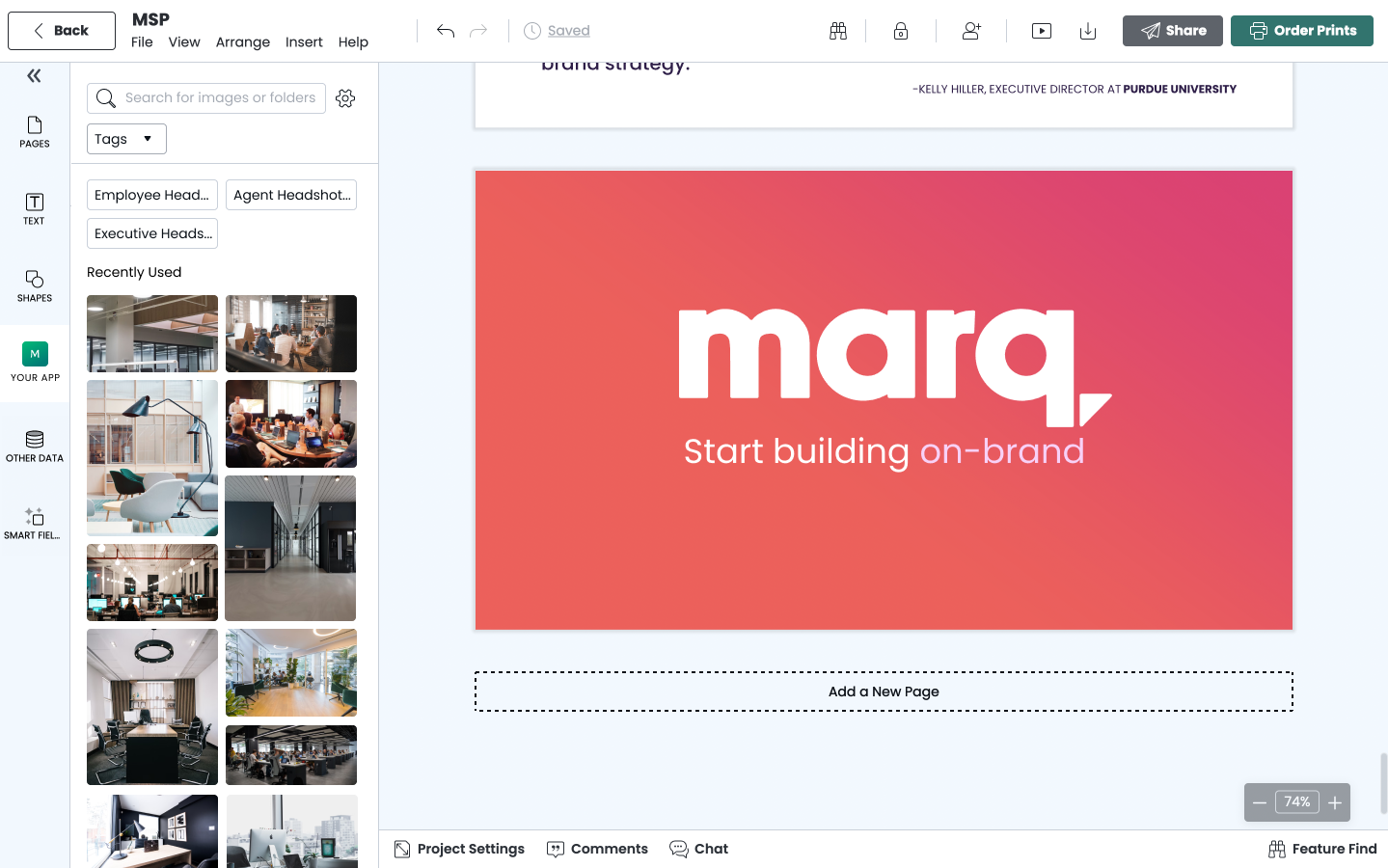Screen dimensions: 1388x868
Task: Zoom out with the minus button
Action: pyautogui.click(x=1260, y=802)
